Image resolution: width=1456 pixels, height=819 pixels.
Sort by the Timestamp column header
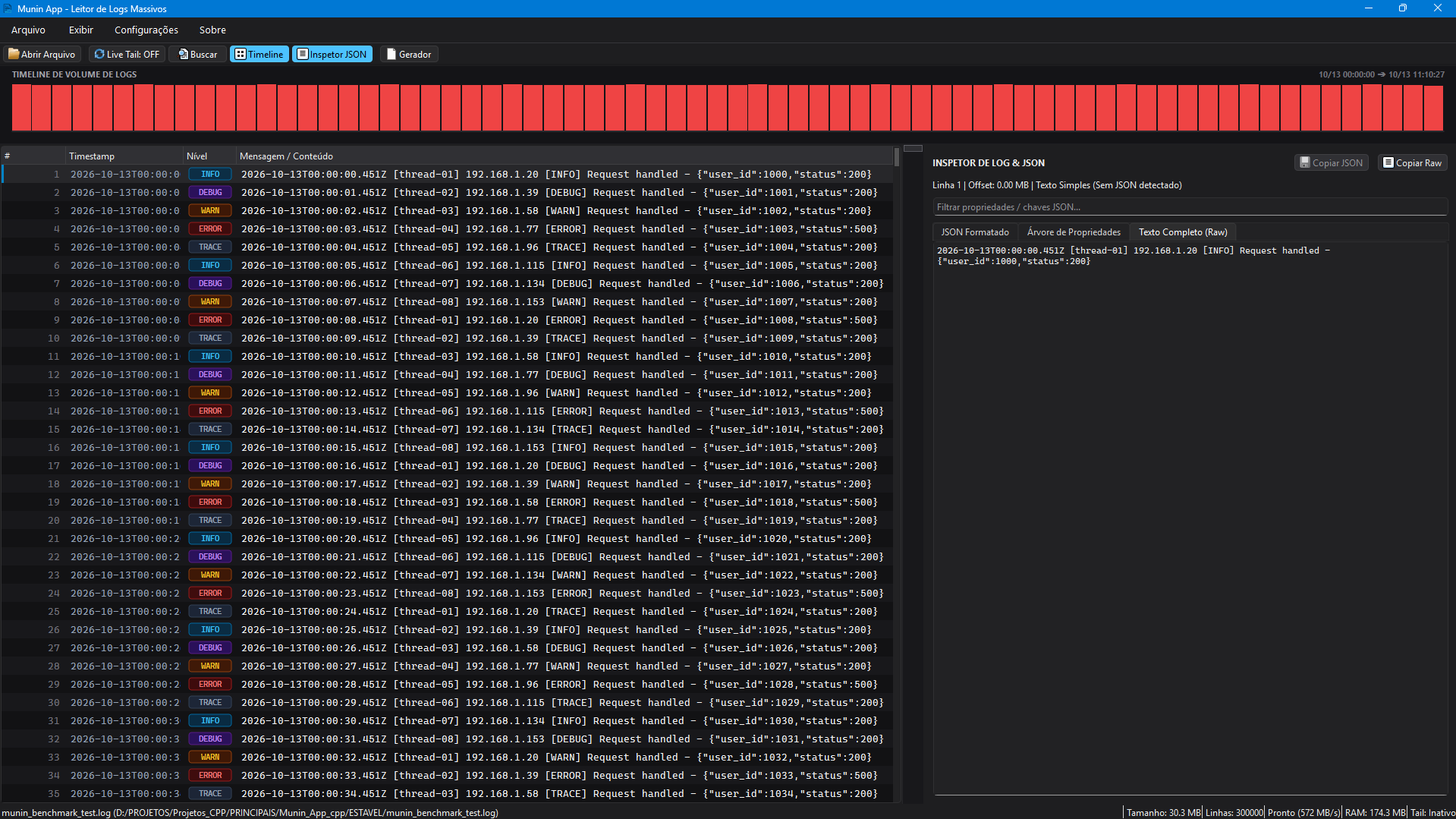pyautogui.click(x=124, y=156)
